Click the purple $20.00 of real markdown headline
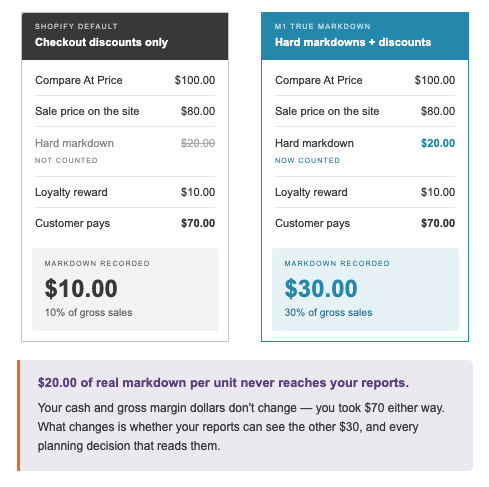489x487 pixels. tap(223, 383)
